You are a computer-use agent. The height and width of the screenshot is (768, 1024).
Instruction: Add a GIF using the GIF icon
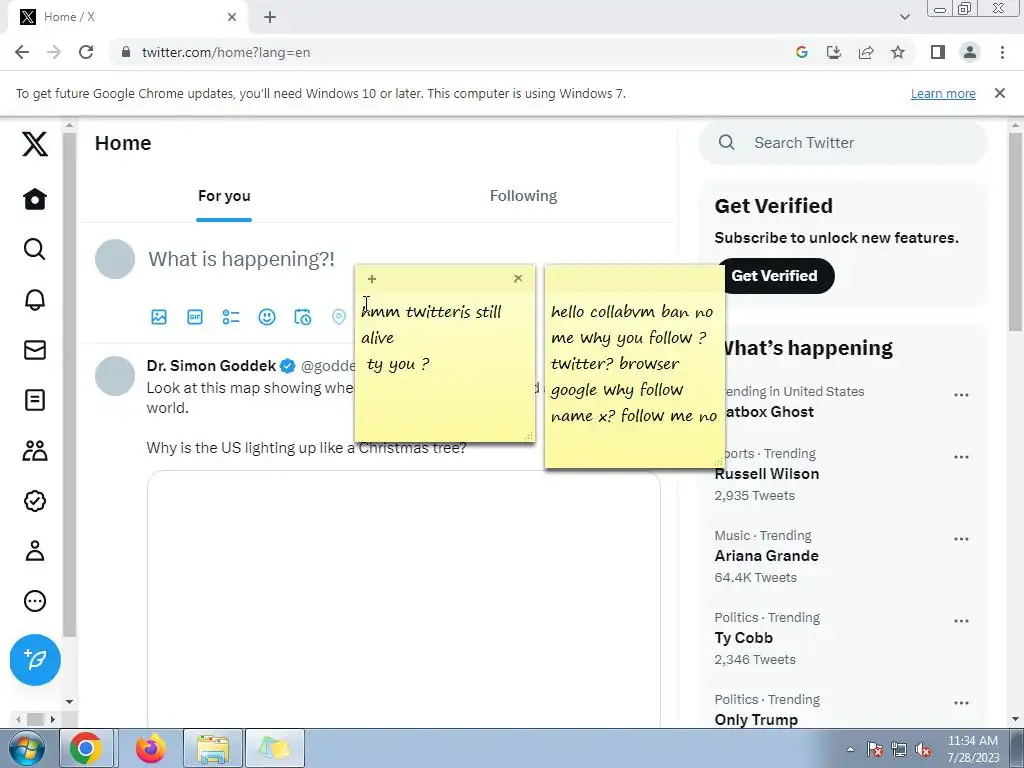[195, 317]
